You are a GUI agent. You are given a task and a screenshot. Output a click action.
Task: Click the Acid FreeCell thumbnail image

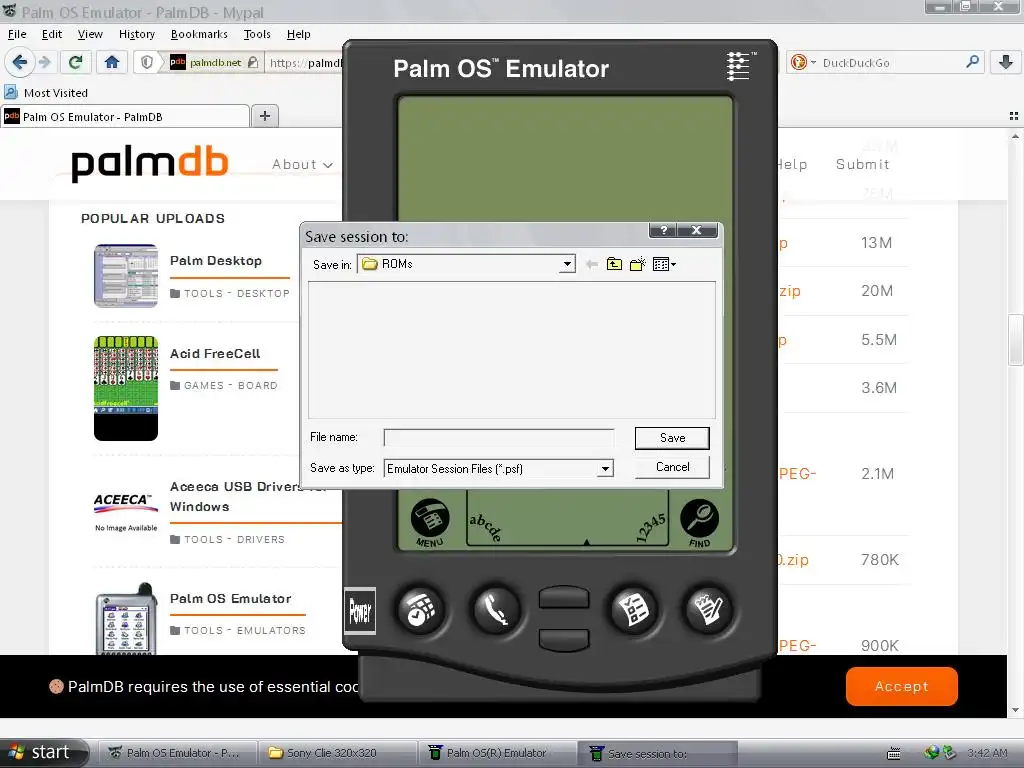(x=126, y=388)
